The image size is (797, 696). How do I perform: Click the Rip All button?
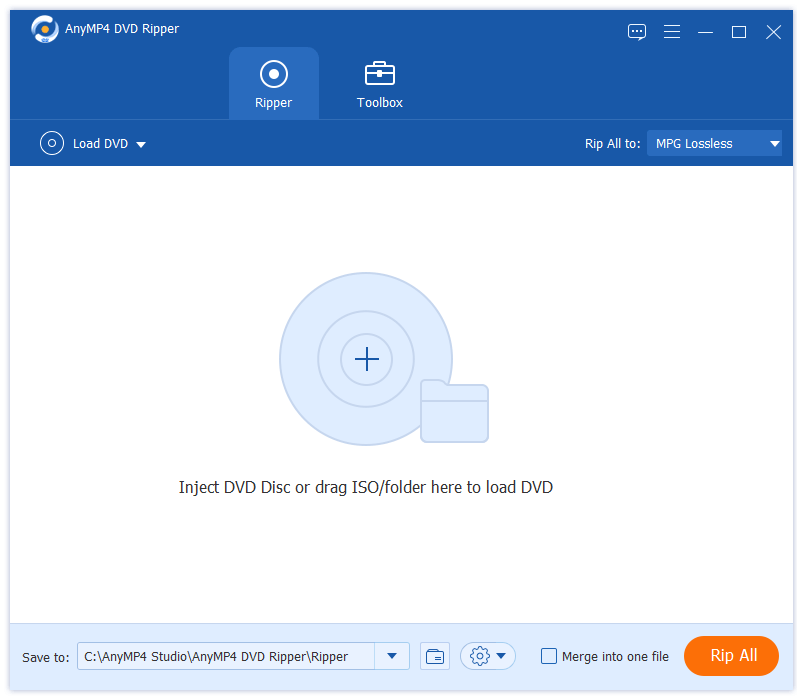tap(731, 656)
